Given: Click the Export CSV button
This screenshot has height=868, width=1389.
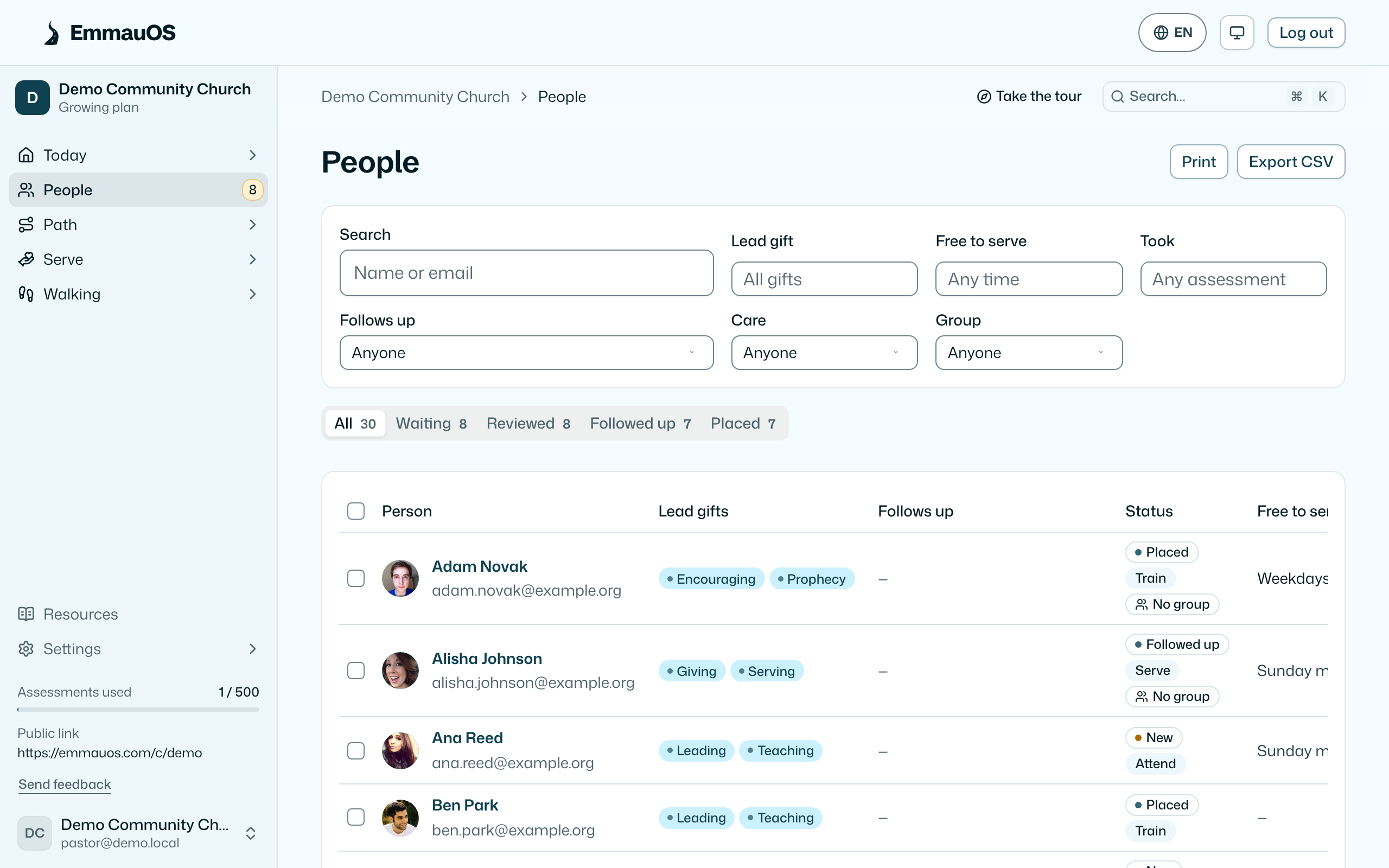Looking at the screenshot, I should pos(1291,162).
